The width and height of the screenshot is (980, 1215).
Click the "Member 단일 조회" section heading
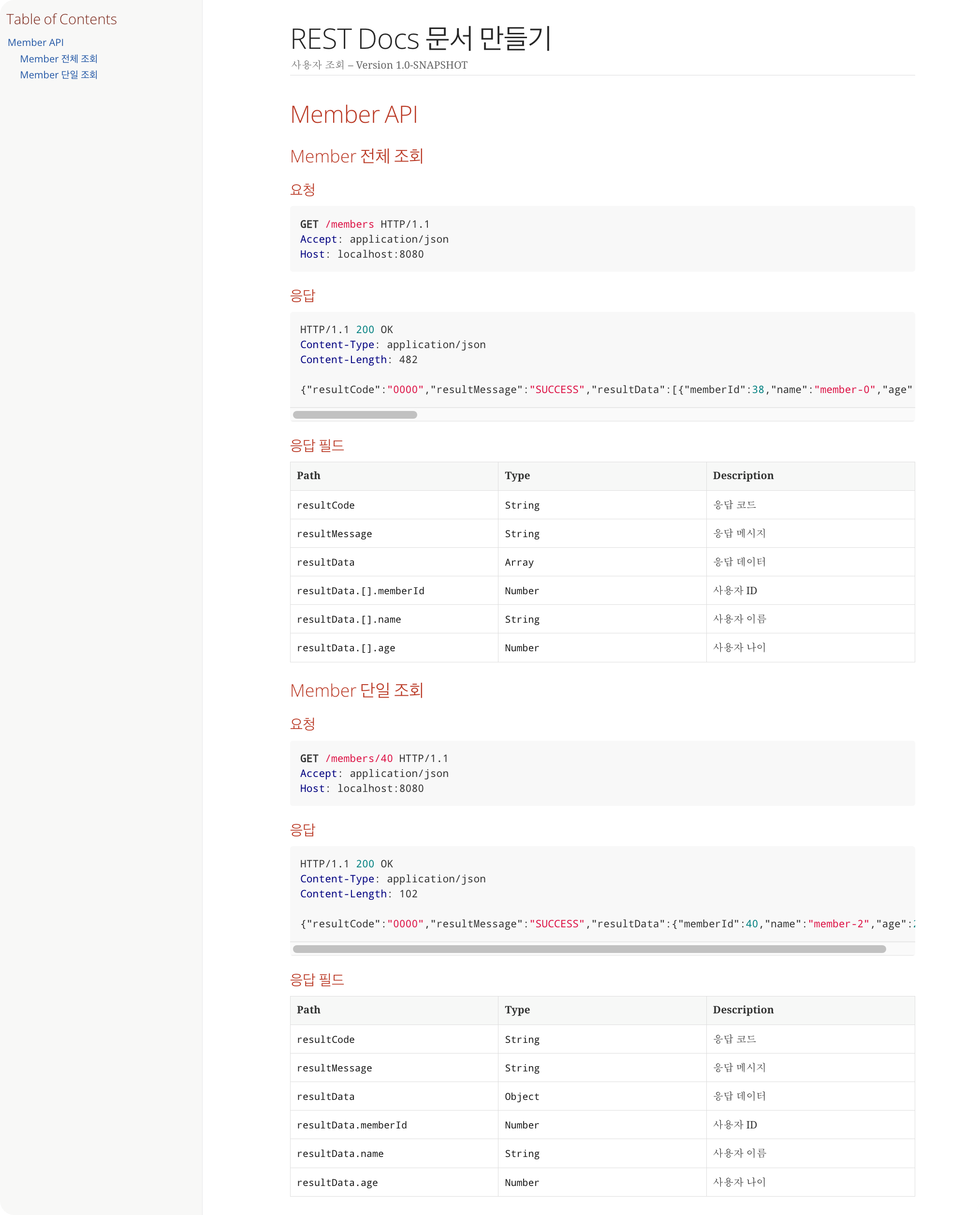(358, 690)
